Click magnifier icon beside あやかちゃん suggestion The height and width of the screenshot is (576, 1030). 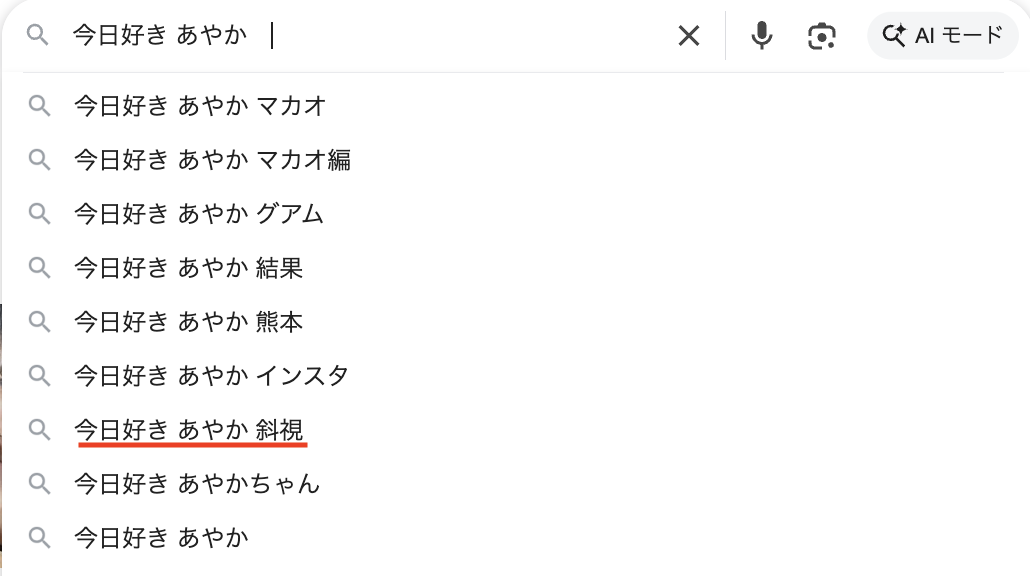(x=39, y=484)
